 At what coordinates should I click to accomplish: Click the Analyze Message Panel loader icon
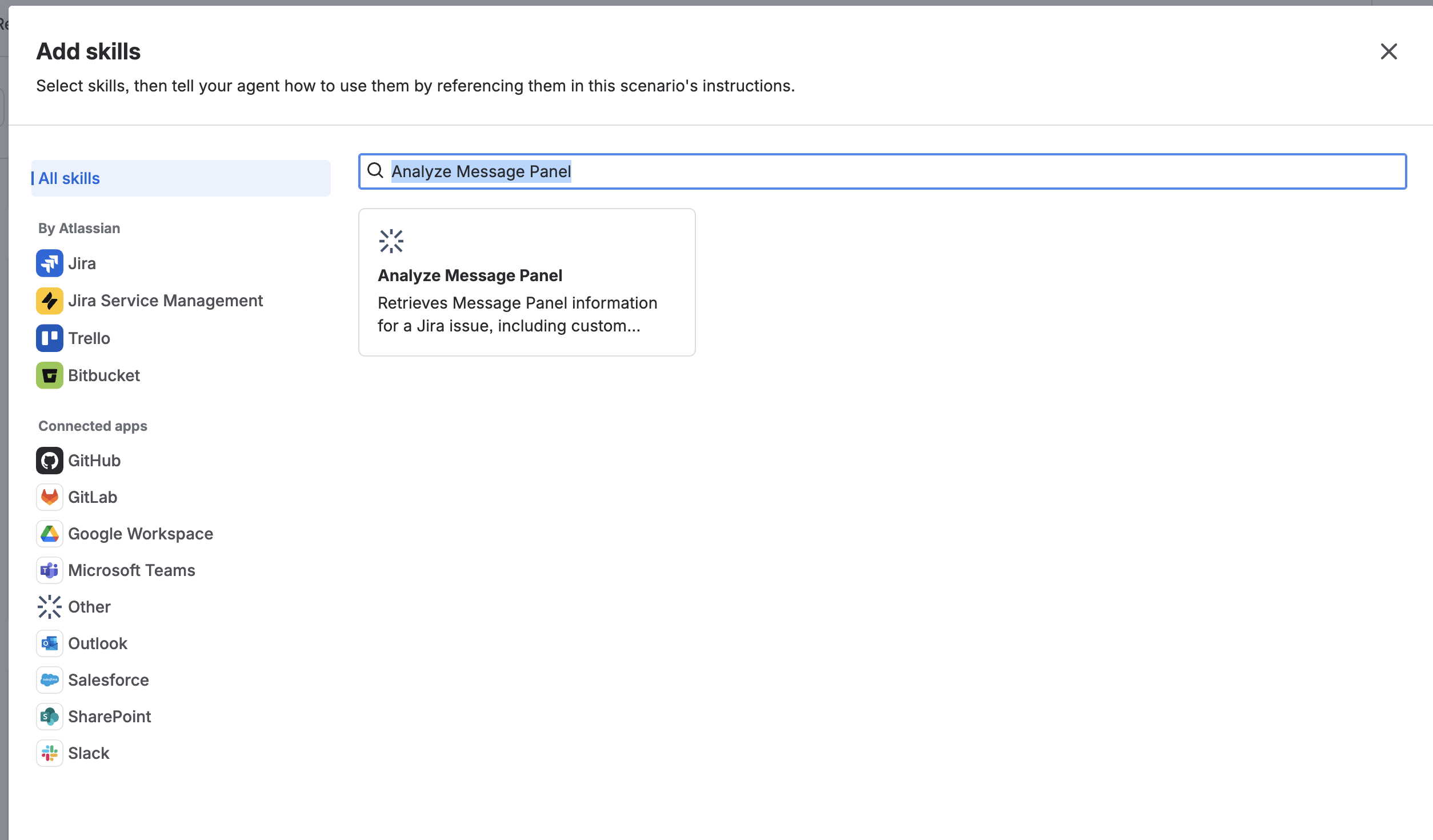coord(391,241)
